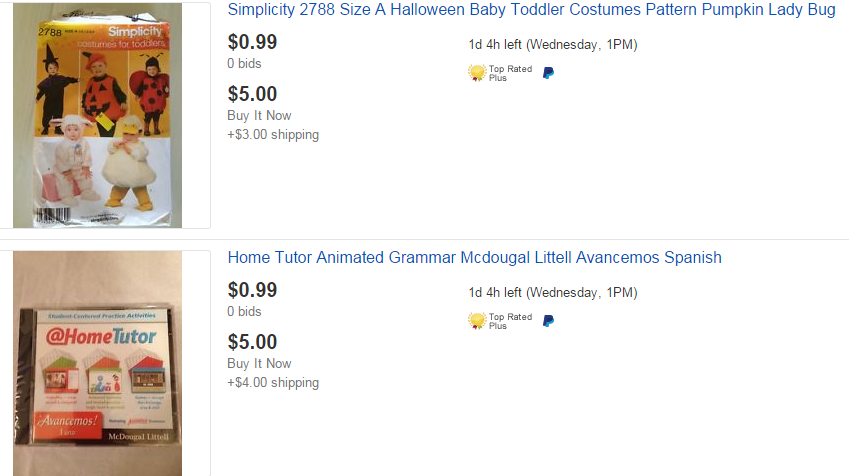Click the PayPal icon on Simplicity 2788 listing
This screenshot has height=476, width=849.
point(548,73)
